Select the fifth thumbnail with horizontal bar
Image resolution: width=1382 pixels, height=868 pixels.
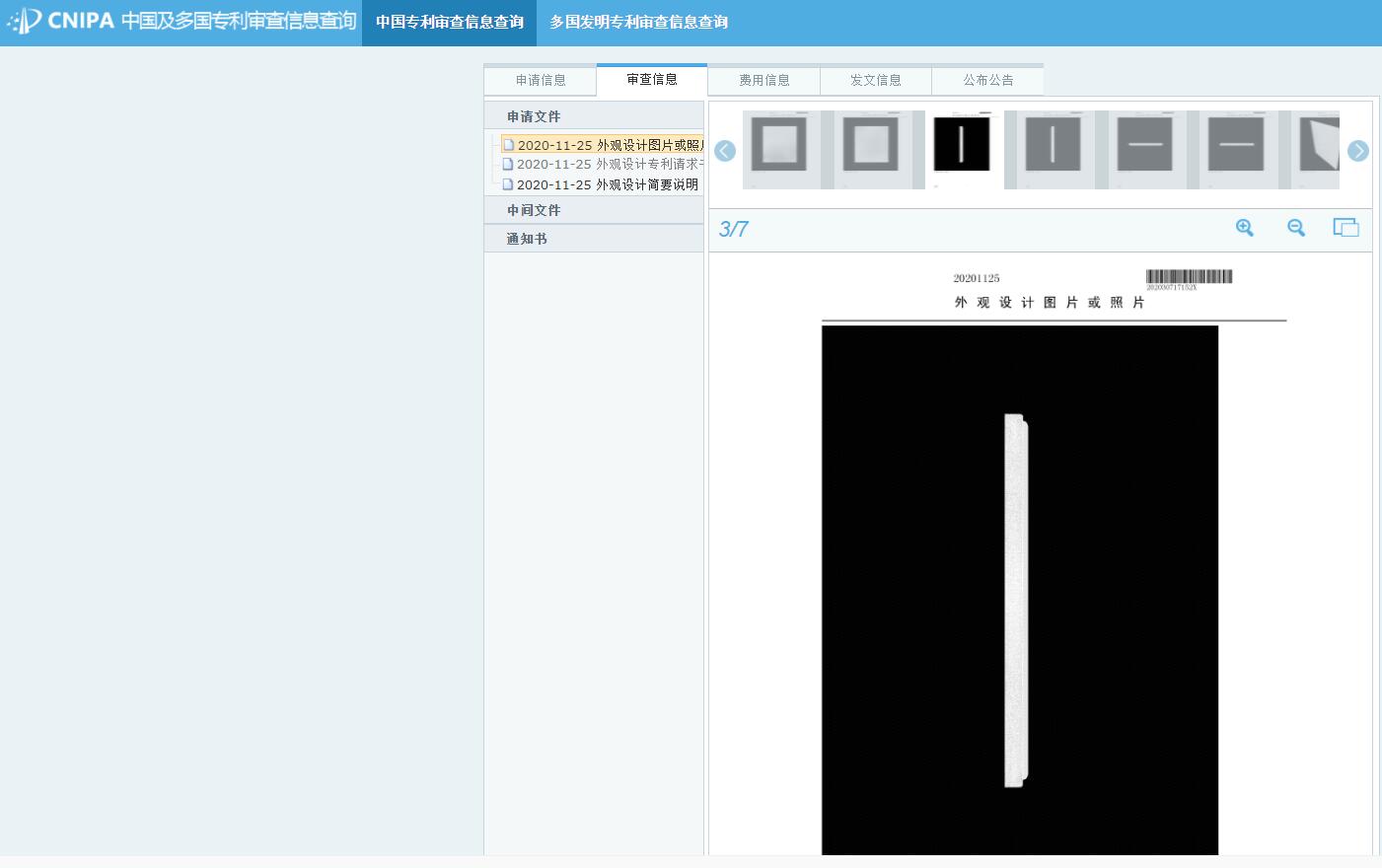point(1145,147)
